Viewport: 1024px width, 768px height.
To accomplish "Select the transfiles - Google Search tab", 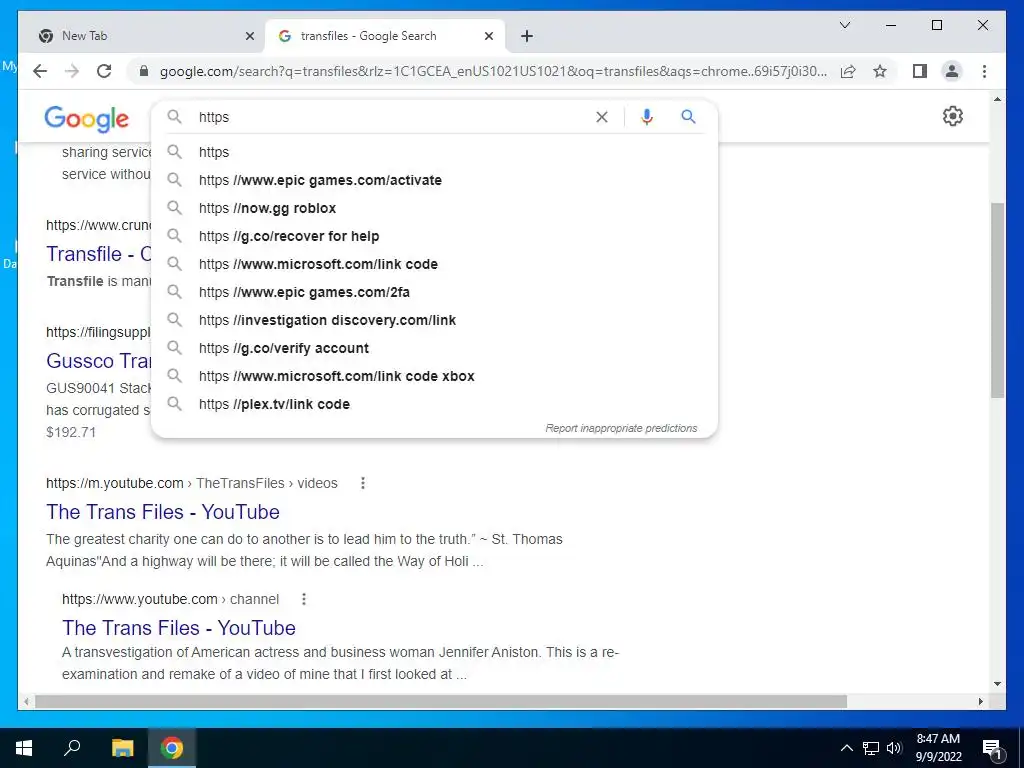I will [x=385, y=36].
